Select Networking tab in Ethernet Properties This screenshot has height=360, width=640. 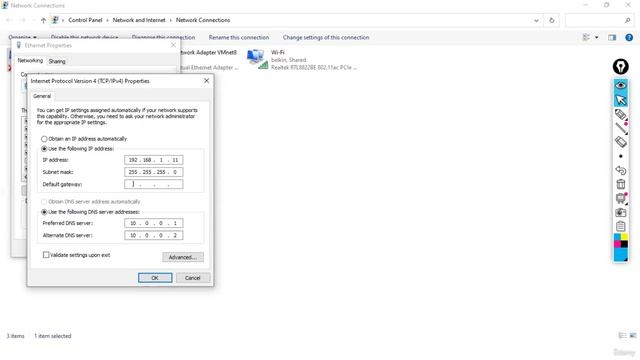tap(30, 60)
